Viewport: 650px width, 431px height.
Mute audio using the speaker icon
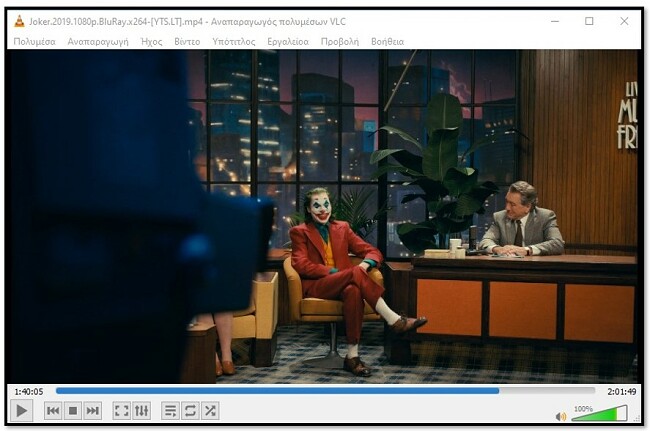click(x=561, y=416)
